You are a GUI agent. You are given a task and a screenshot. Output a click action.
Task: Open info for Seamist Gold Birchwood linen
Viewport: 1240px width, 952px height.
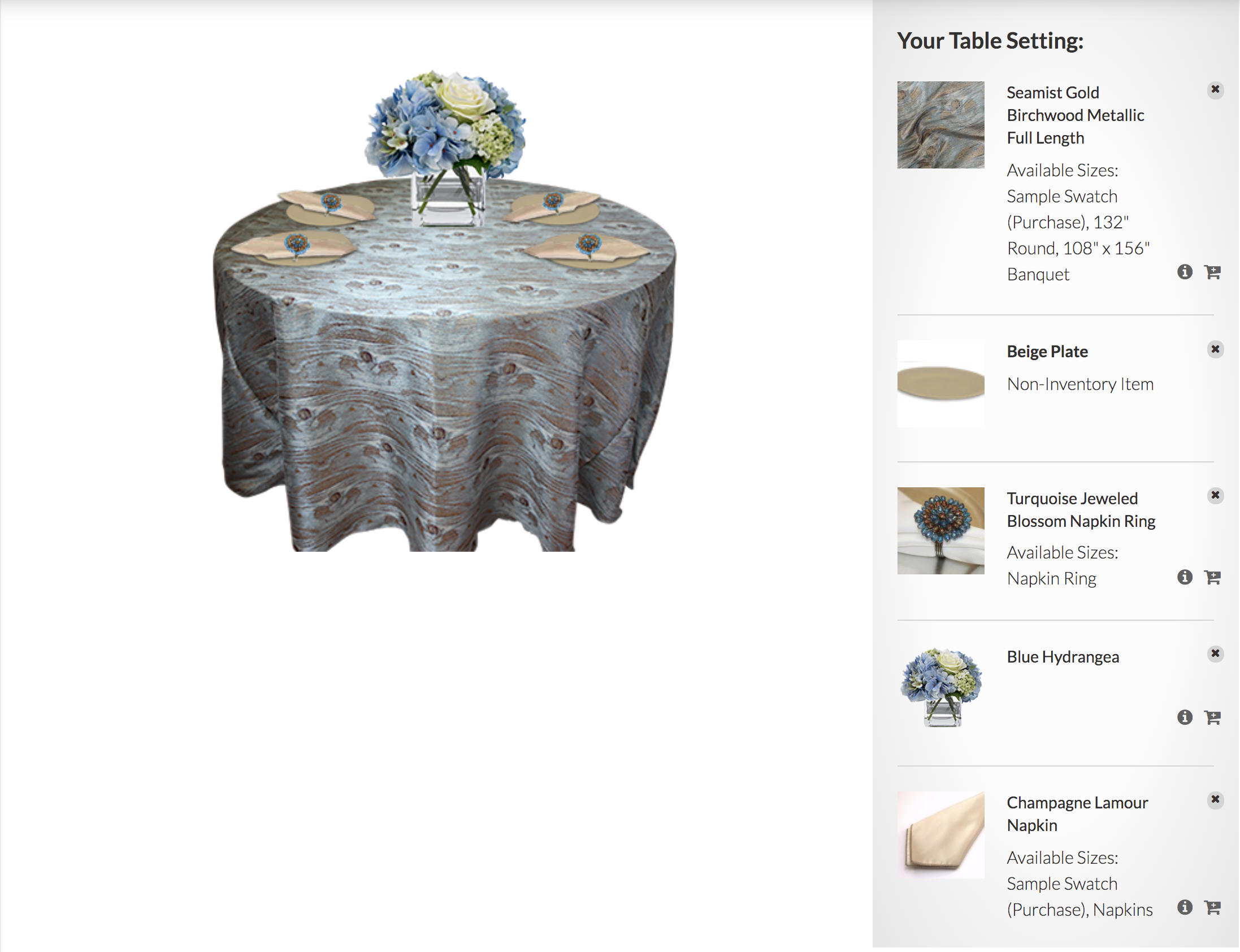(1185, 272)
